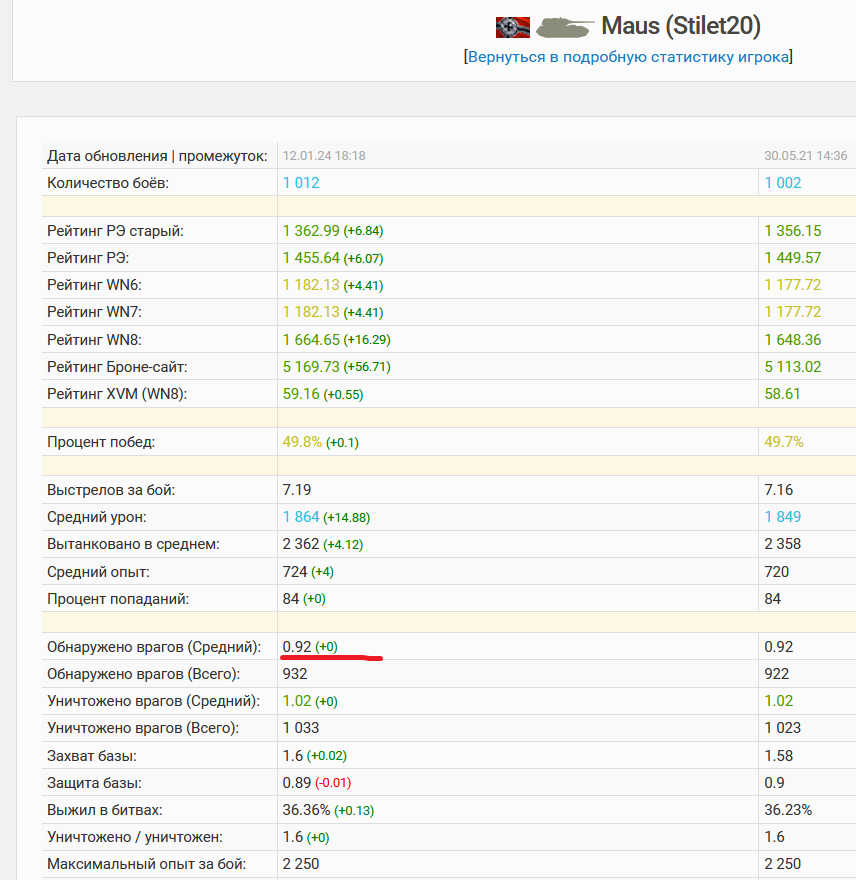The image size is (856, 880).
Task: Click battle count value 1 002
Action: [783, 183]
